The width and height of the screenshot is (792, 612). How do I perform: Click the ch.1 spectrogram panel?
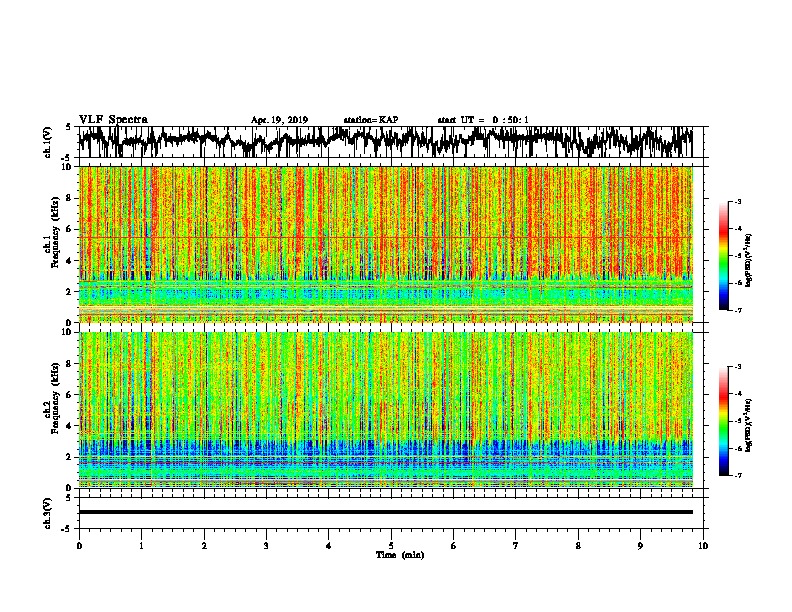click(x=386, y=244)
